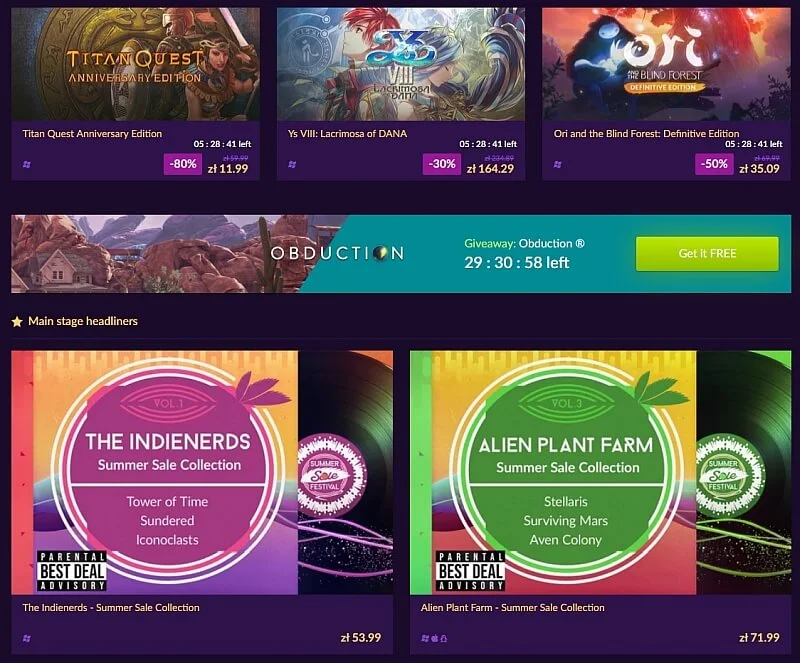Click Windows icon on Ys VIII card
800x663 pixels.
pos(292,164)
